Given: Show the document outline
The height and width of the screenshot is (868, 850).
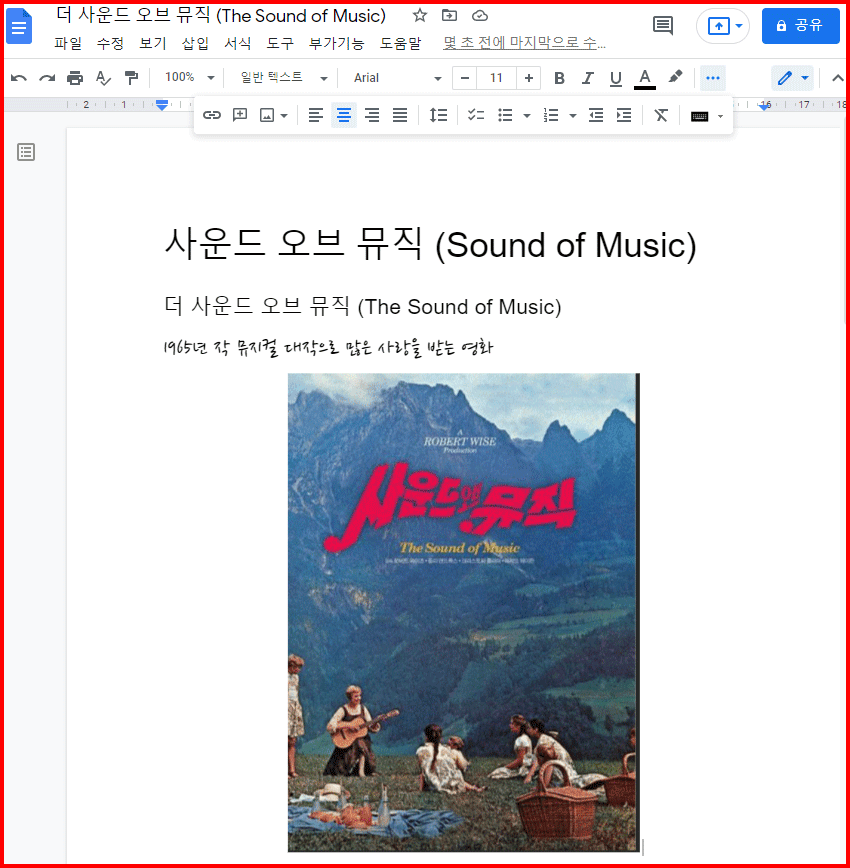Looking at the screenshot, I should [x=26, y=152].
